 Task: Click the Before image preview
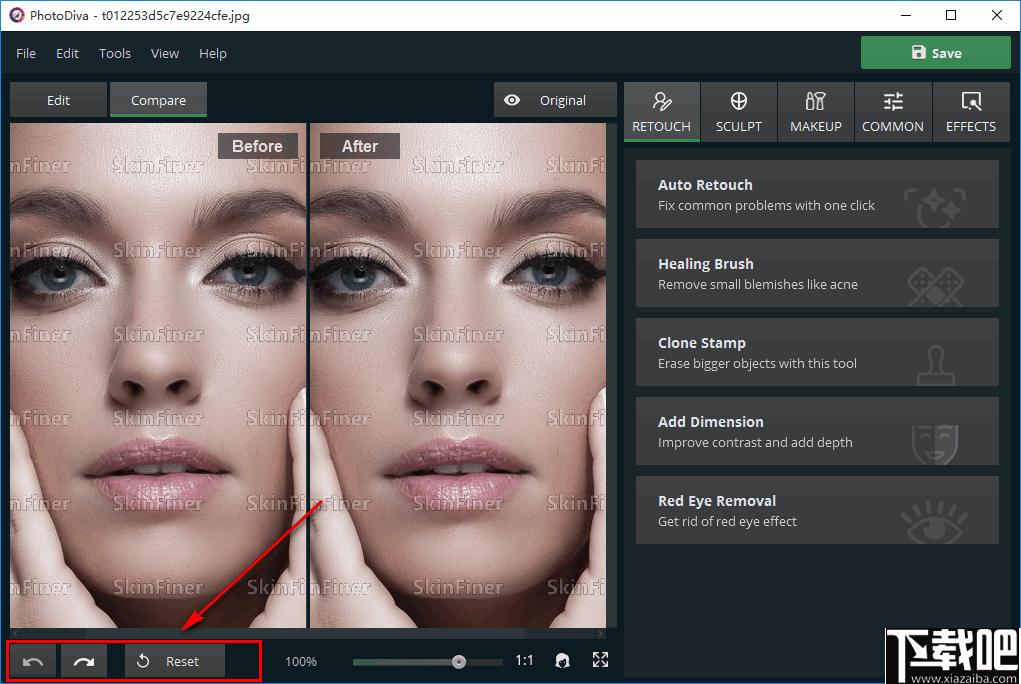click(x=158, y=375)
